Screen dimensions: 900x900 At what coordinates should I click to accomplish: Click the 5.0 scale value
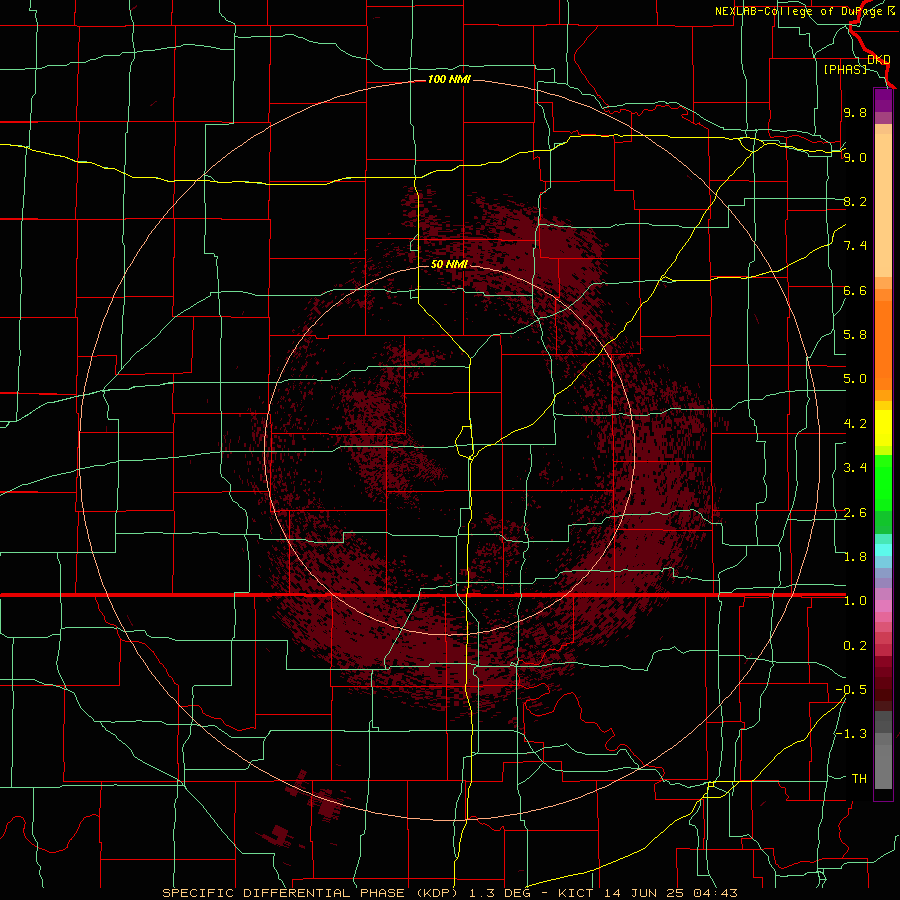[855, 379]
